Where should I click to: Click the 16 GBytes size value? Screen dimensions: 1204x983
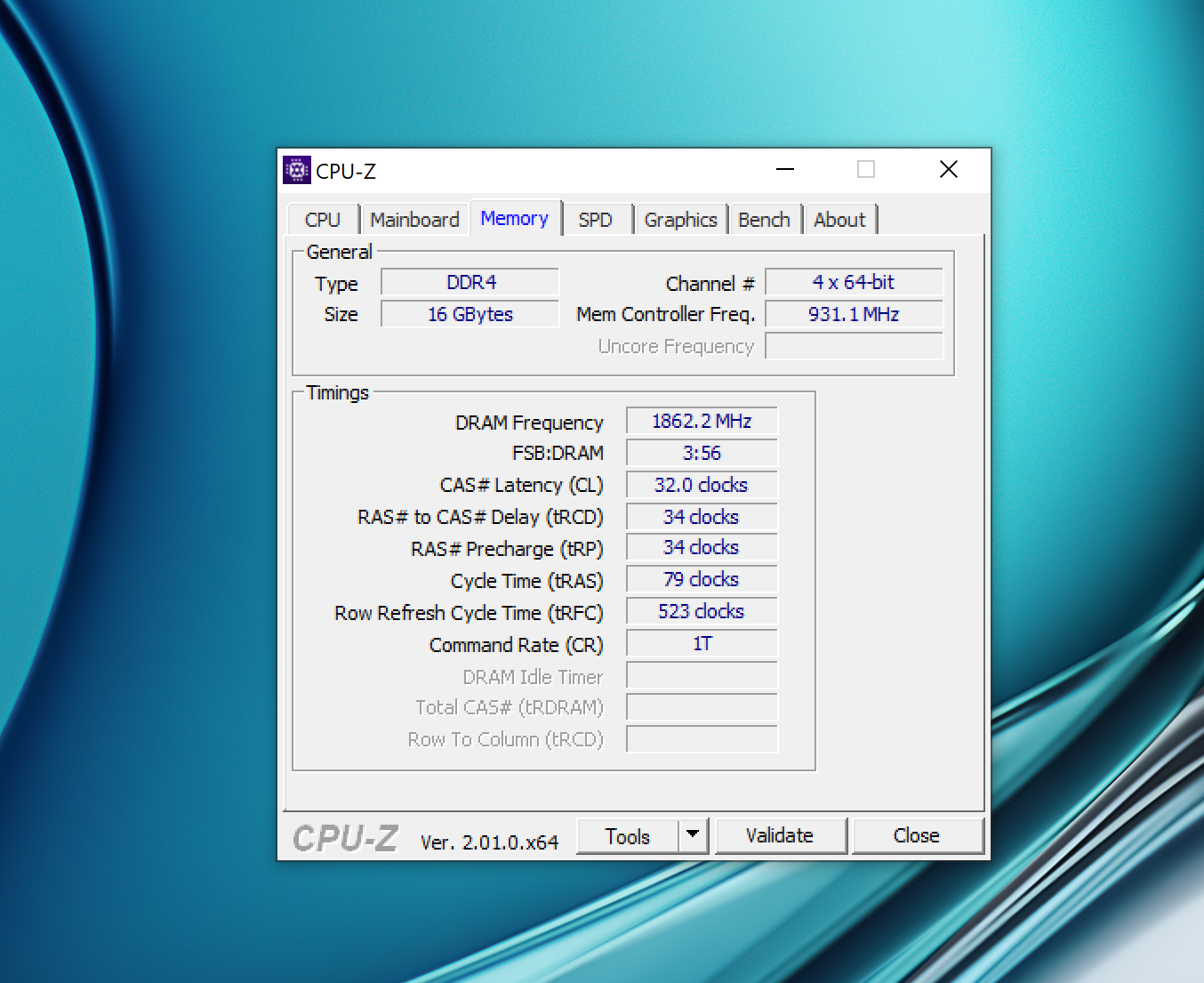470,314
